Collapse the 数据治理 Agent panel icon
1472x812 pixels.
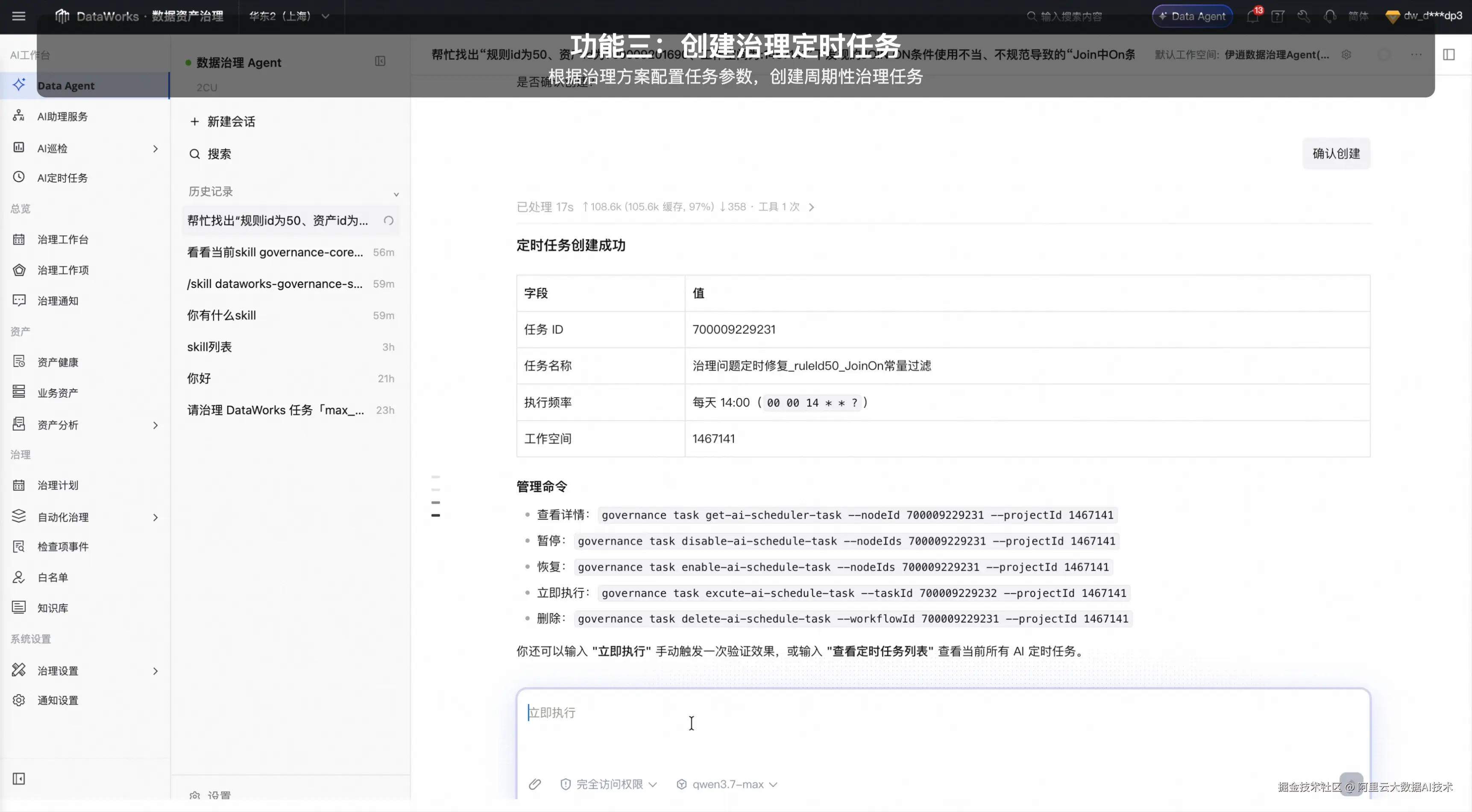pos(380,61)
